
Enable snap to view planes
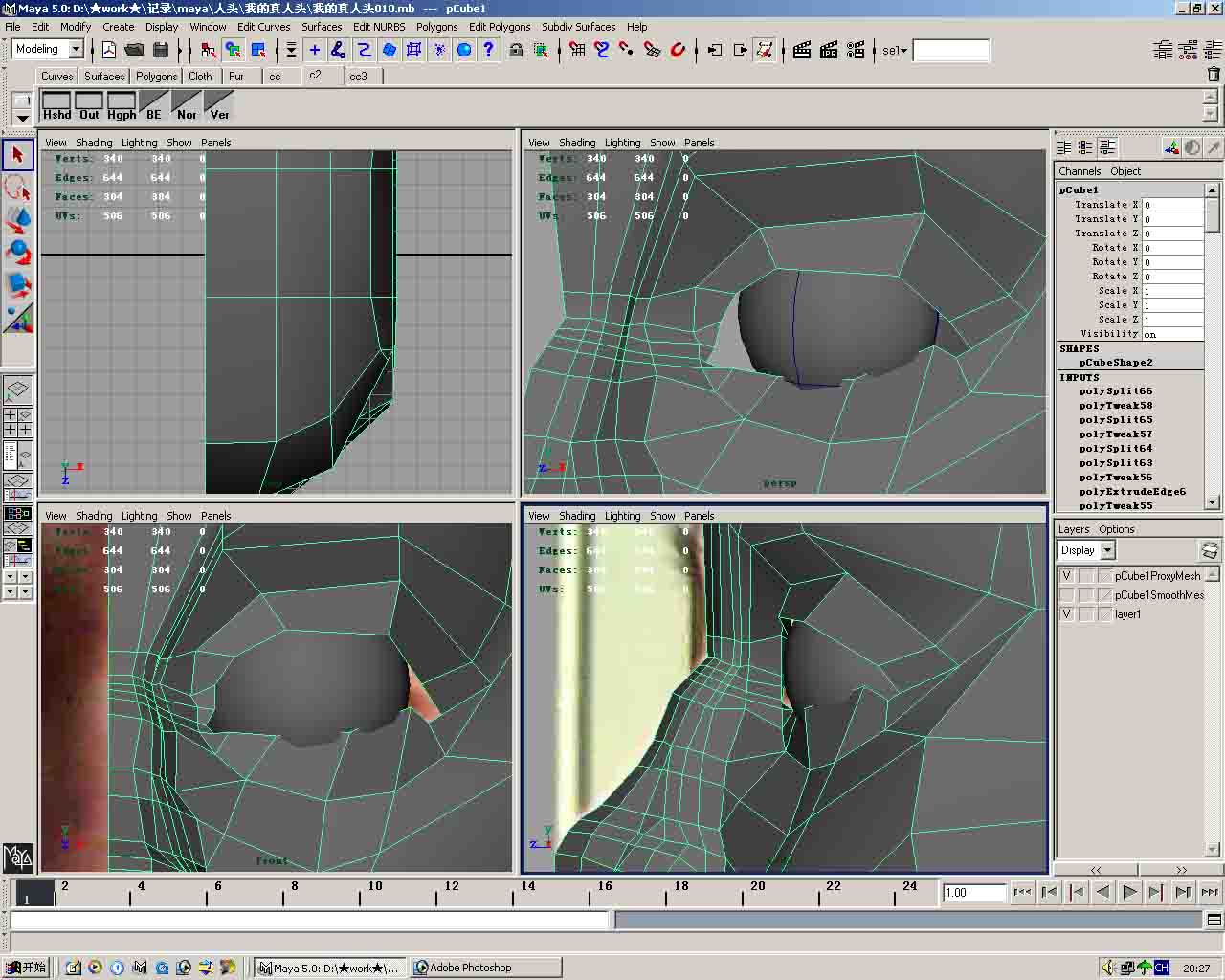pyautogui.click(x=653, y=50)
